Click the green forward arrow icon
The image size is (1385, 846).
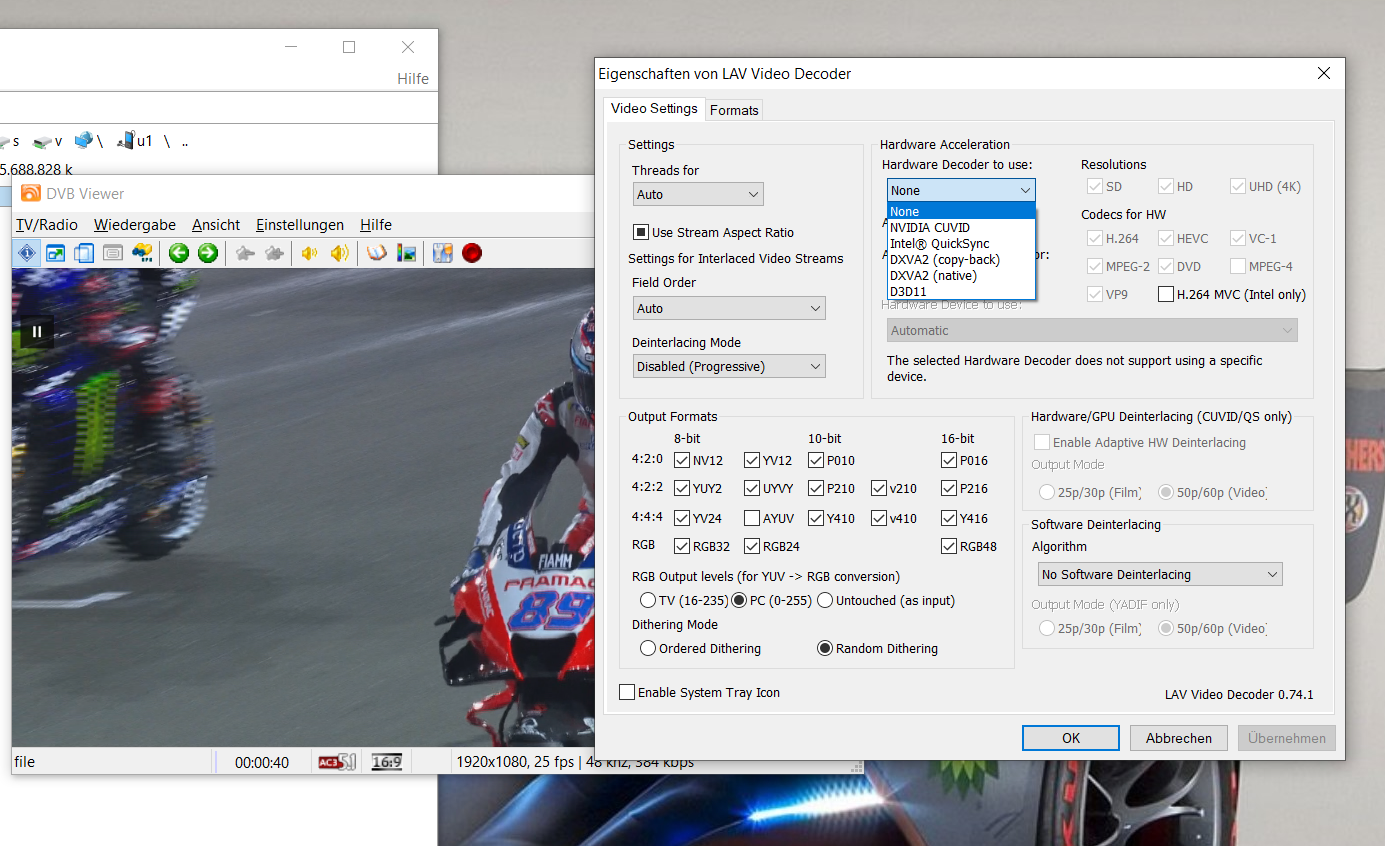click(207, 253)
